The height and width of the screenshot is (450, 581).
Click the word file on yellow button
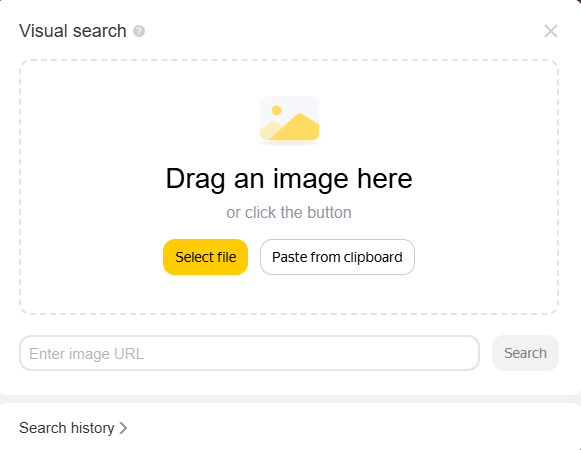pos(227,257)
